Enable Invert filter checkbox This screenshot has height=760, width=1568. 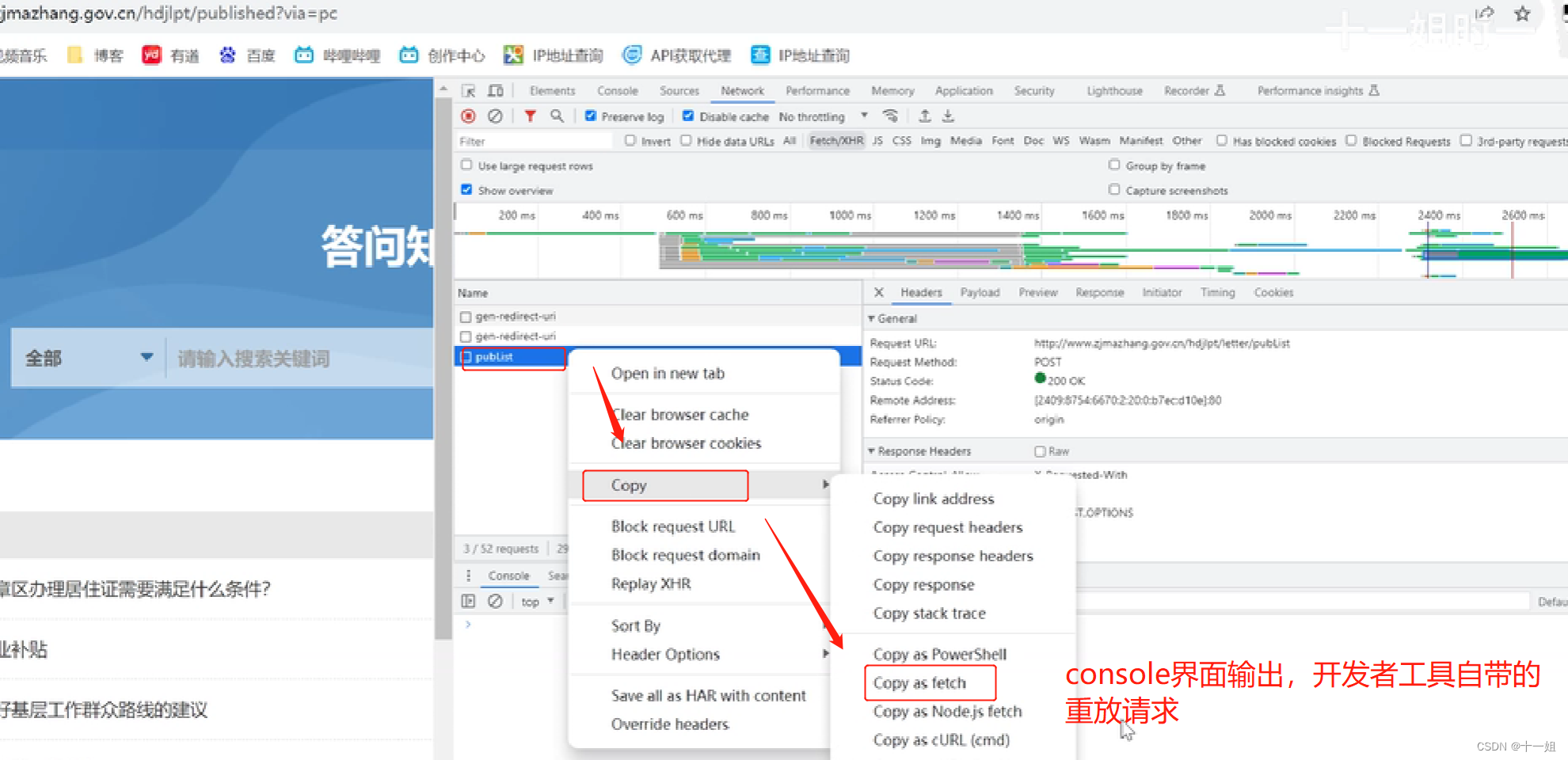pos(630,141)
